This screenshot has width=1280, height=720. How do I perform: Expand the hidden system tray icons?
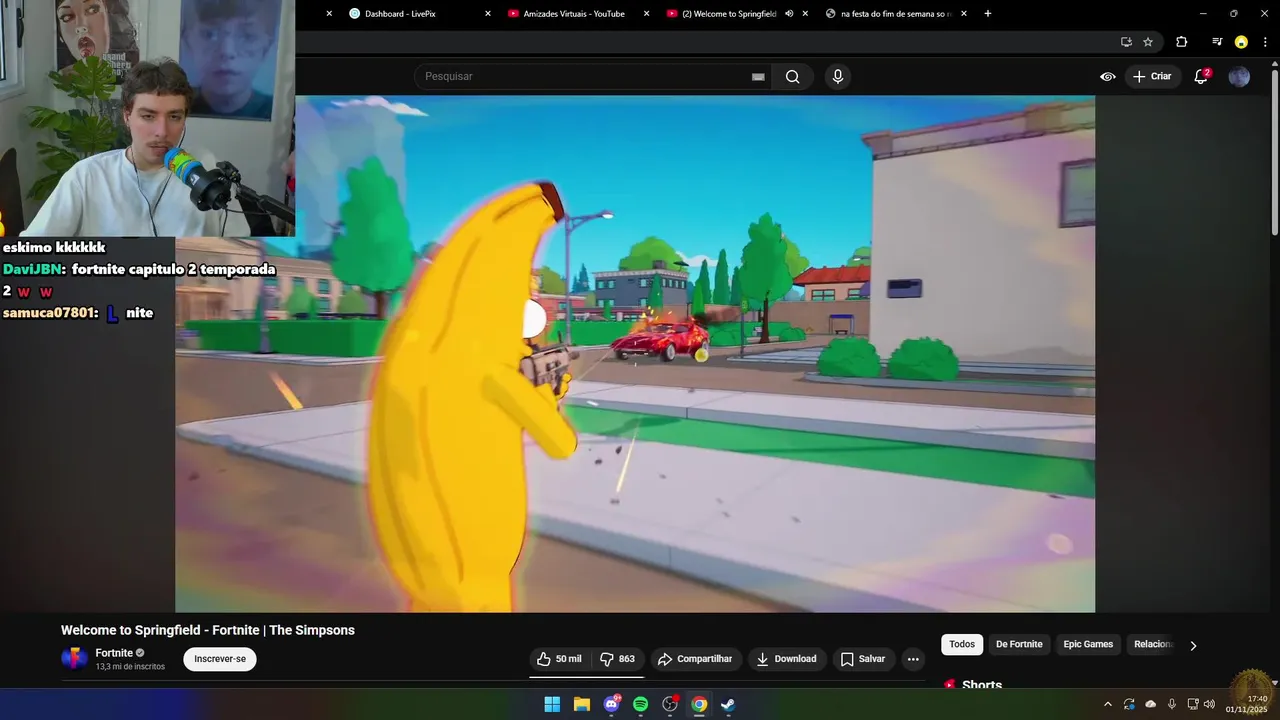(1107, 704)
